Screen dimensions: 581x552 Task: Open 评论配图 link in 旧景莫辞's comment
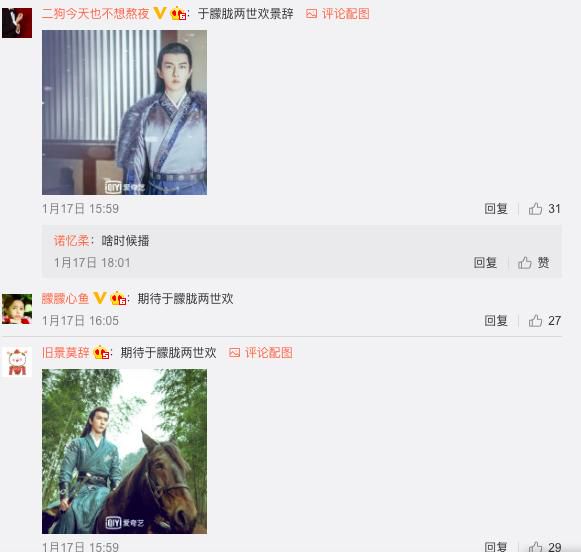(261, 352)
